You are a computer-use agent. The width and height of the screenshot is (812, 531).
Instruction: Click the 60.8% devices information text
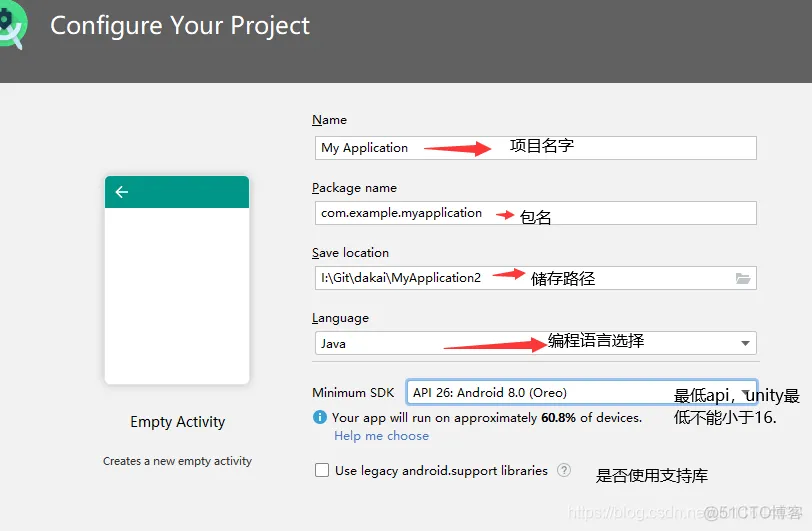click(x=487, y=418)
